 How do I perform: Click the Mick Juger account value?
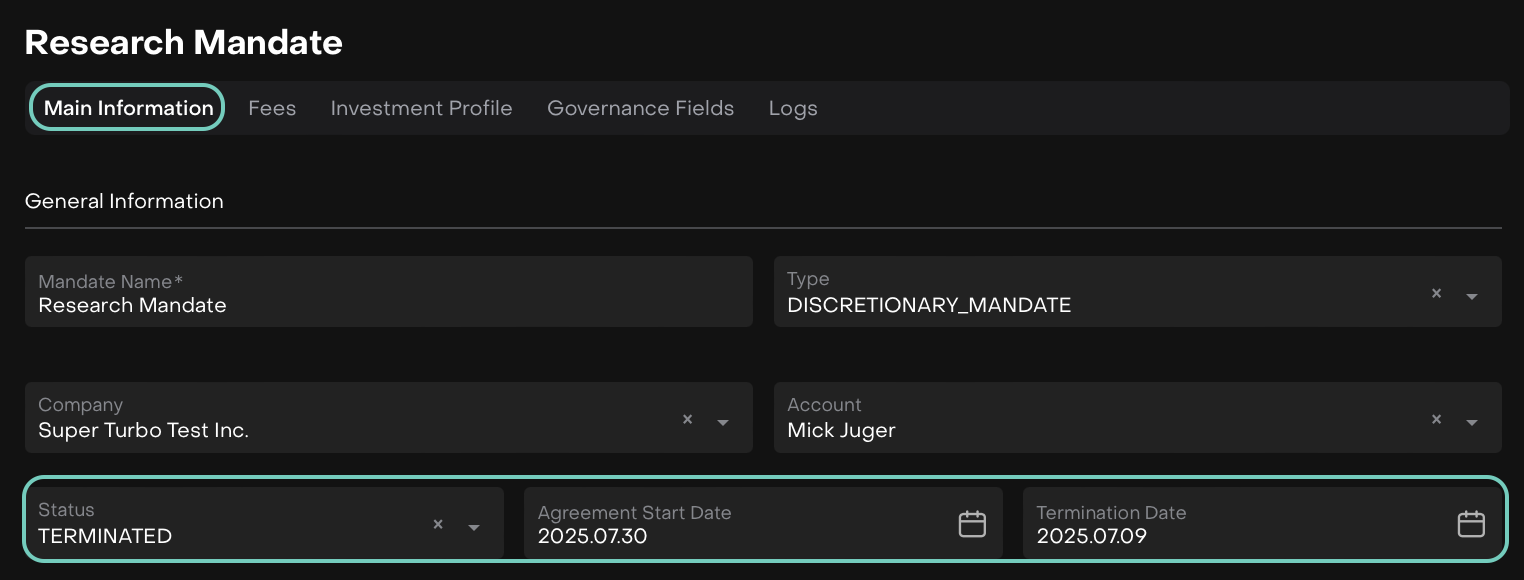coord(841,431)
